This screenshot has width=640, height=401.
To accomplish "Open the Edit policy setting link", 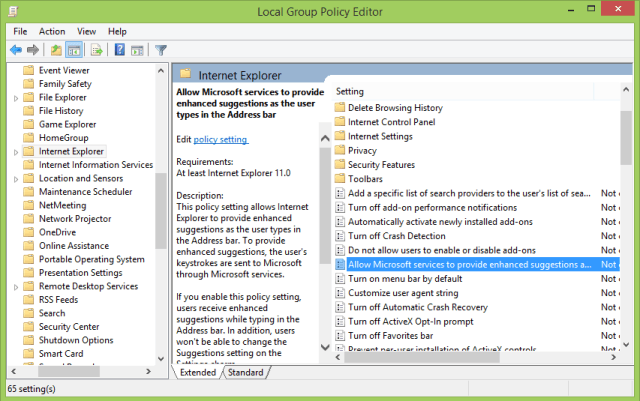I will (220, 139).
